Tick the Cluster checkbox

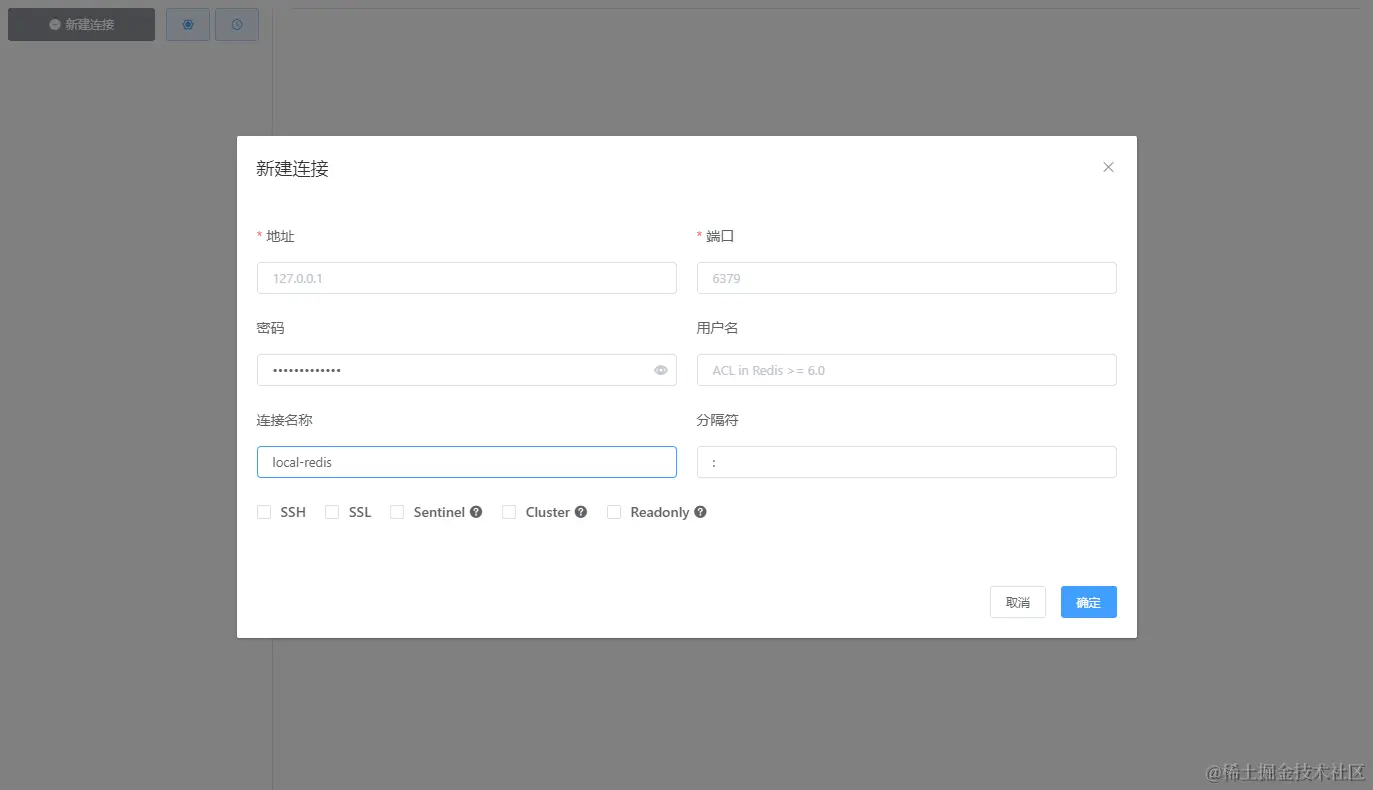click(508, 512)
